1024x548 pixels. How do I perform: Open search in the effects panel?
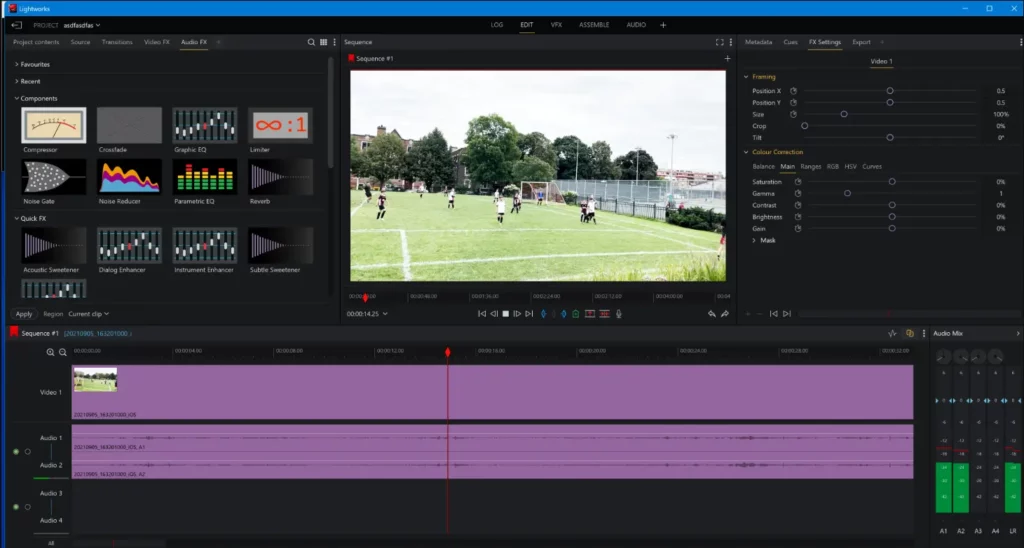pos(311,42)
